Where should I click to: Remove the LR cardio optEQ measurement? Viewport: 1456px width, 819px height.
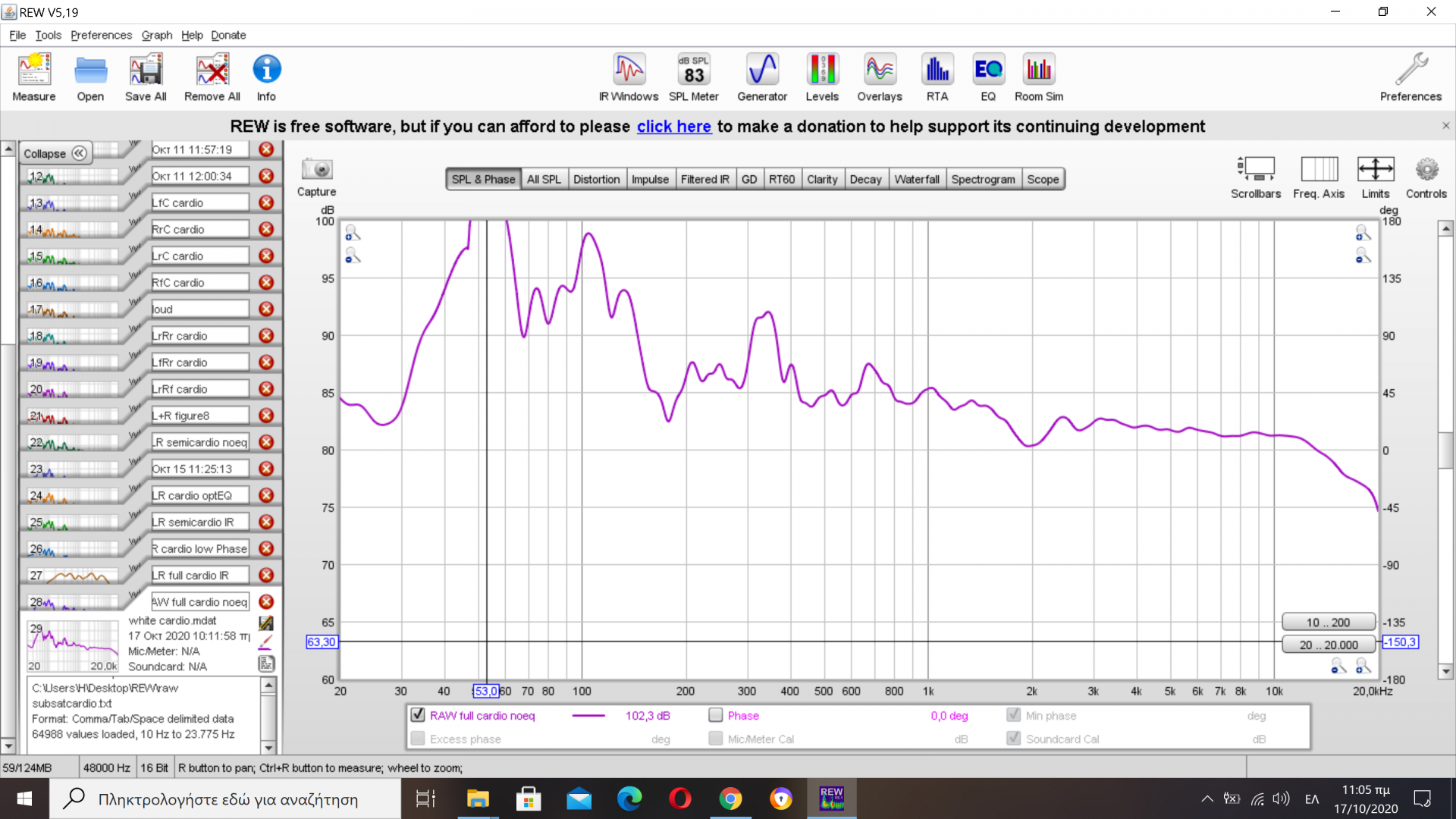click(x=266, y=495)
